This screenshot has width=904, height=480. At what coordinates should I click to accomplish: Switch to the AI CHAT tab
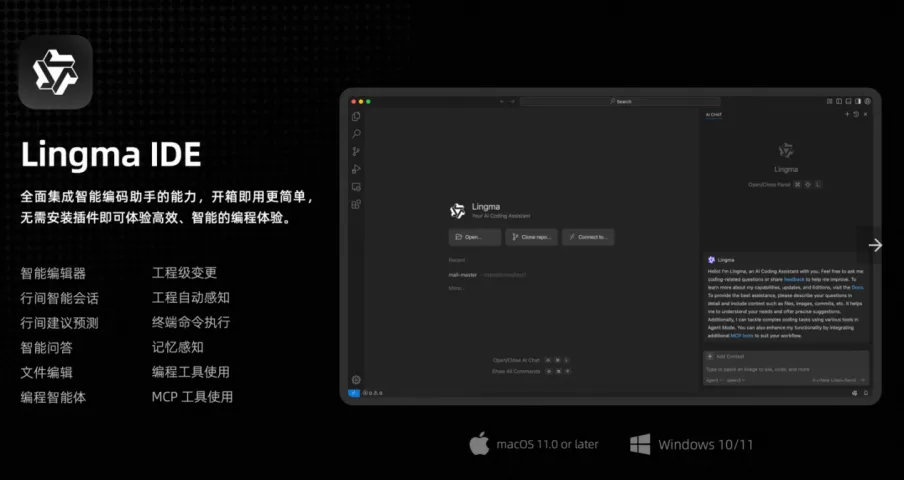coord(714,115)
